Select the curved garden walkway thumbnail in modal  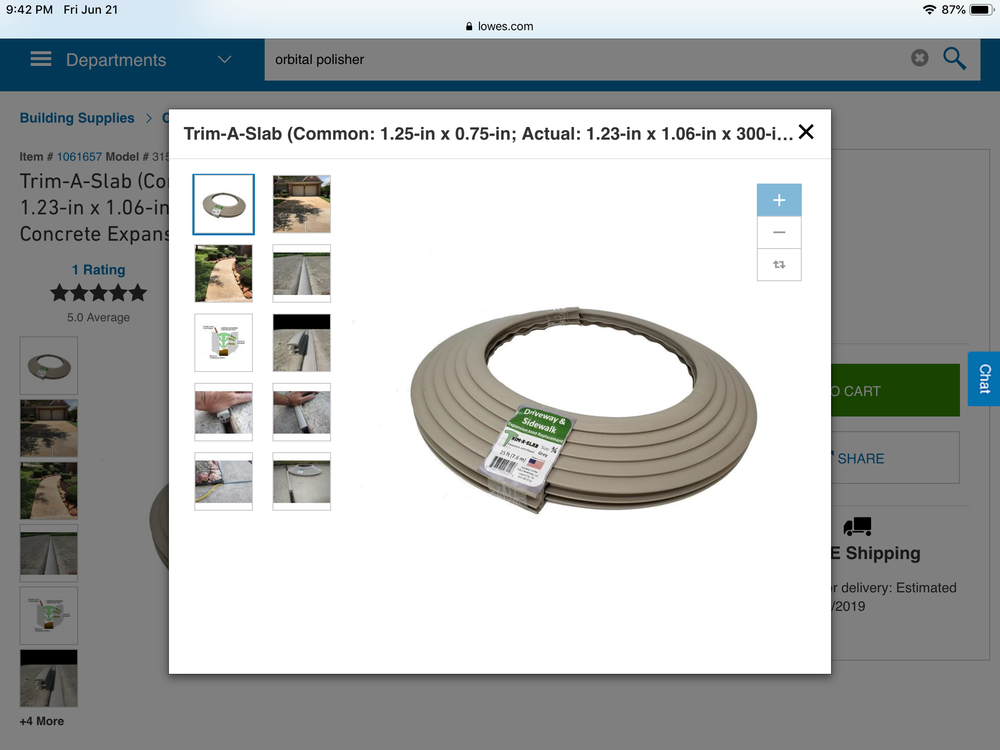(x=223, y=274)
